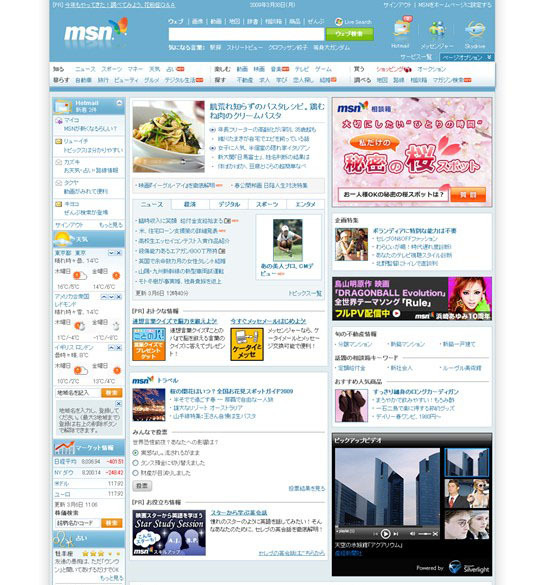The width and height of the screenshot is (550, 585).
Task: Select the first poll radio option
Action: 136,453
